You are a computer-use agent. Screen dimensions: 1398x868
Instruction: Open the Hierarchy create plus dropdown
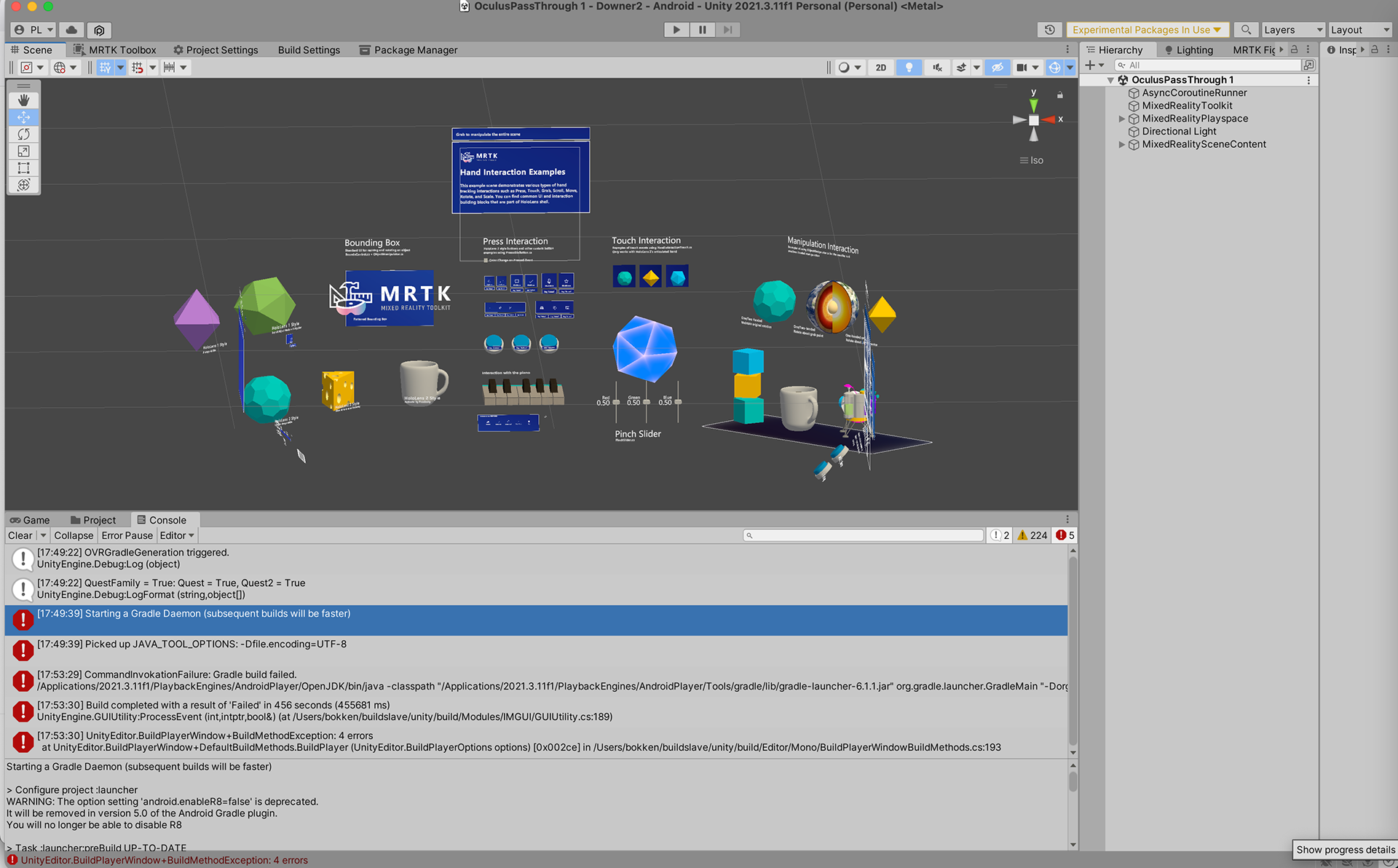(1094, 66)
